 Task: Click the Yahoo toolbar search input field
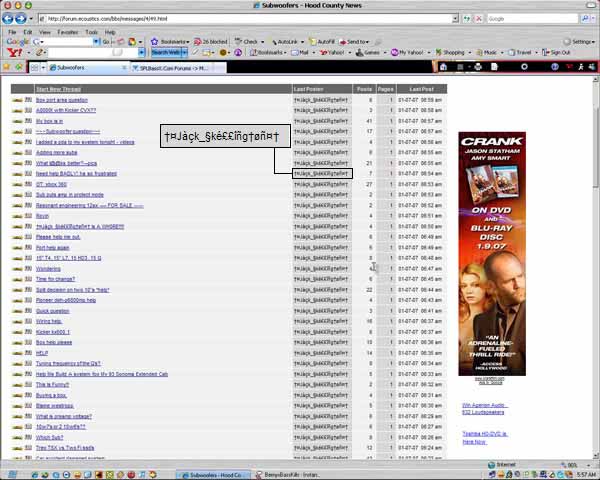click(x=92, y=52)
